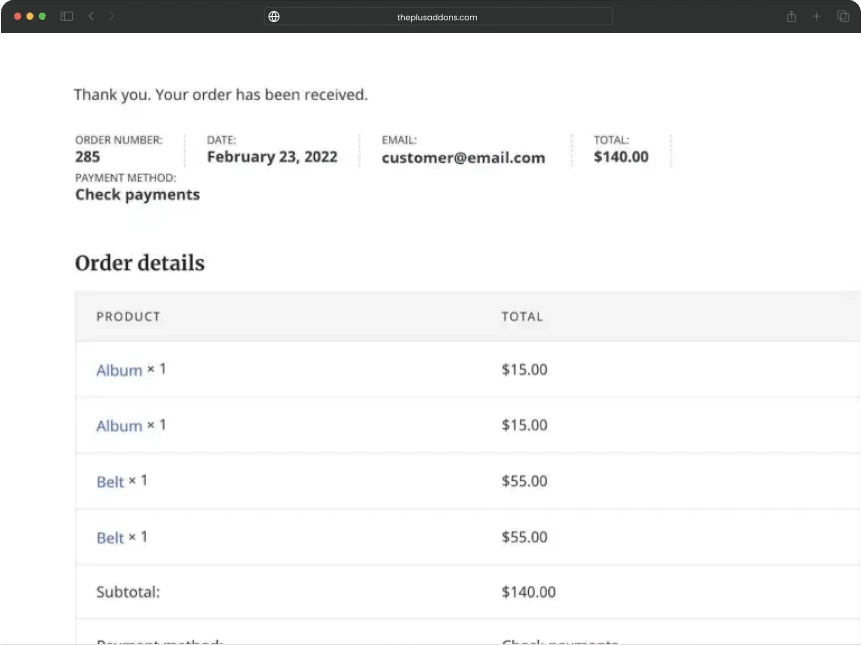Click the globe icon in the address bar
The height and width of the screenshot is (645, 861).
pyautogui.click(x=273, y=16)
